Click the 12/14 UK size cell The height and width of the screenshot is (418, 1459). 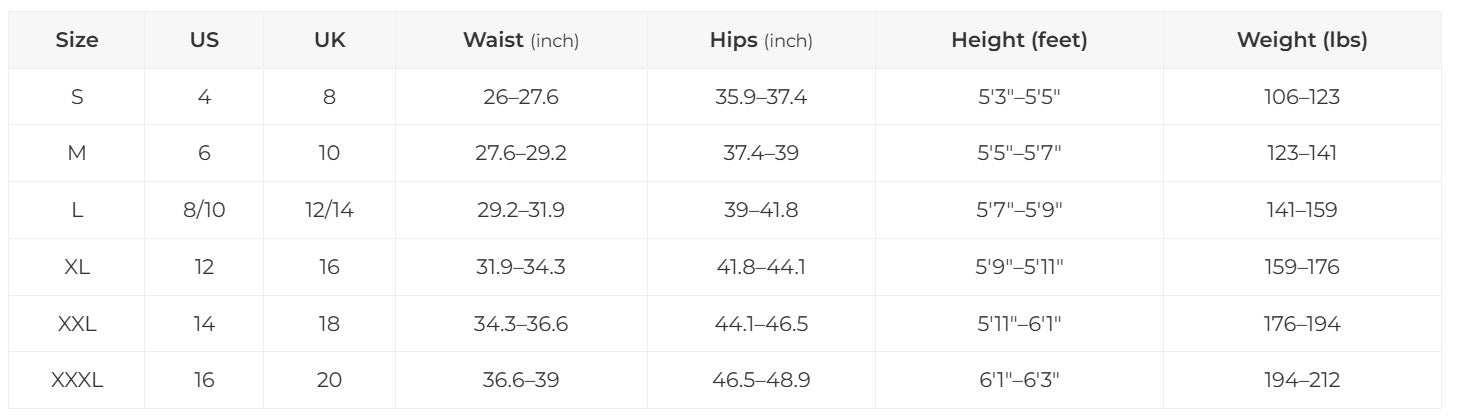(329, 211)
